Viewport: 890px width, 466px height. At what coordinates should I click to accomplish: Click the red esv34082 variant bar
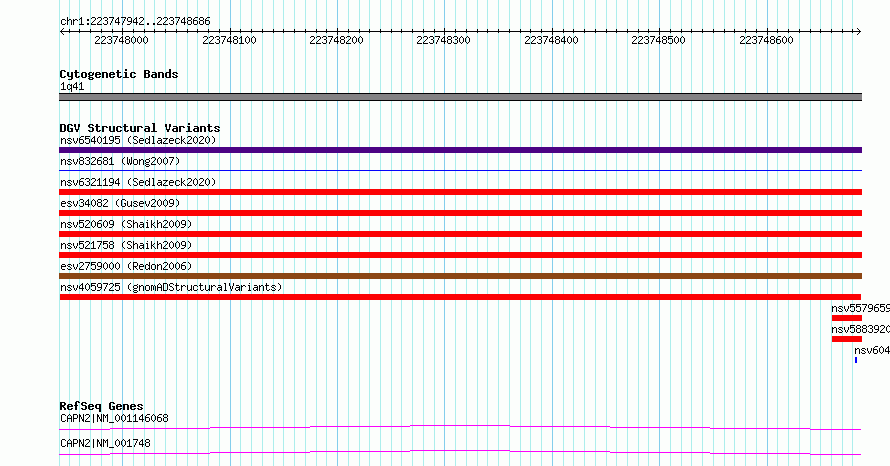(460, 213)
